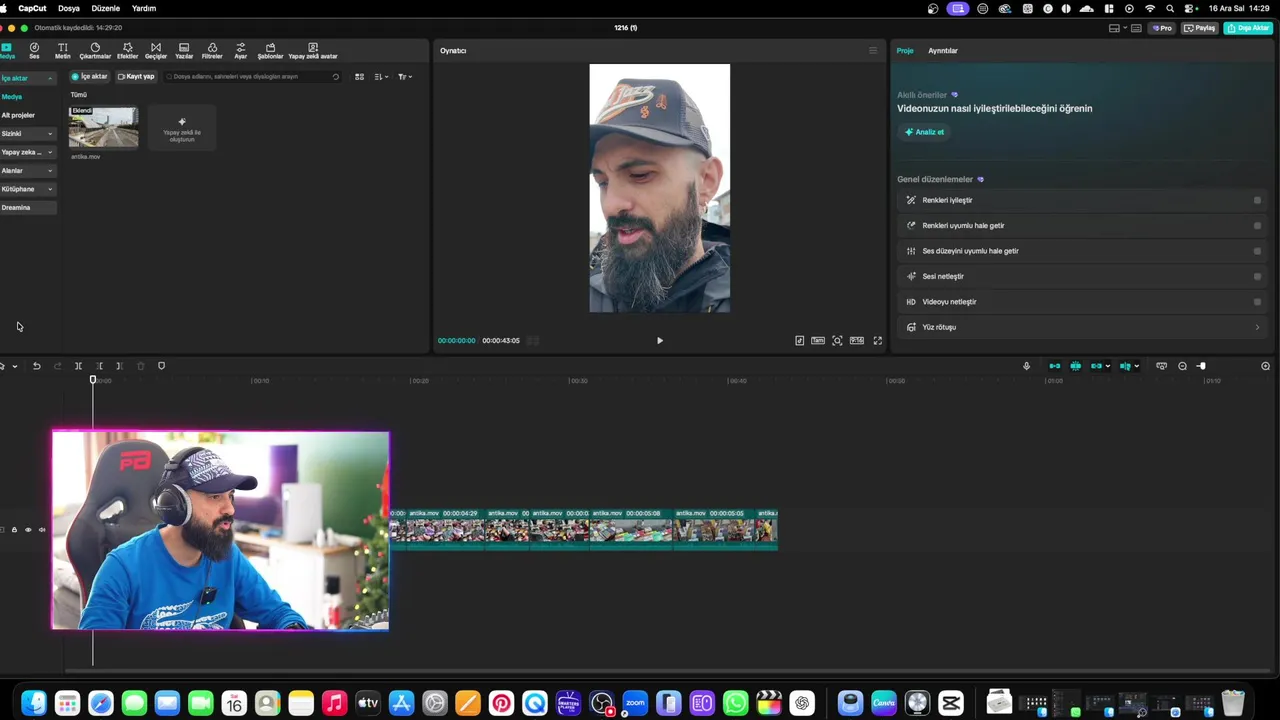Click the trash delete icon in timeline toolbar

[140, 366]
